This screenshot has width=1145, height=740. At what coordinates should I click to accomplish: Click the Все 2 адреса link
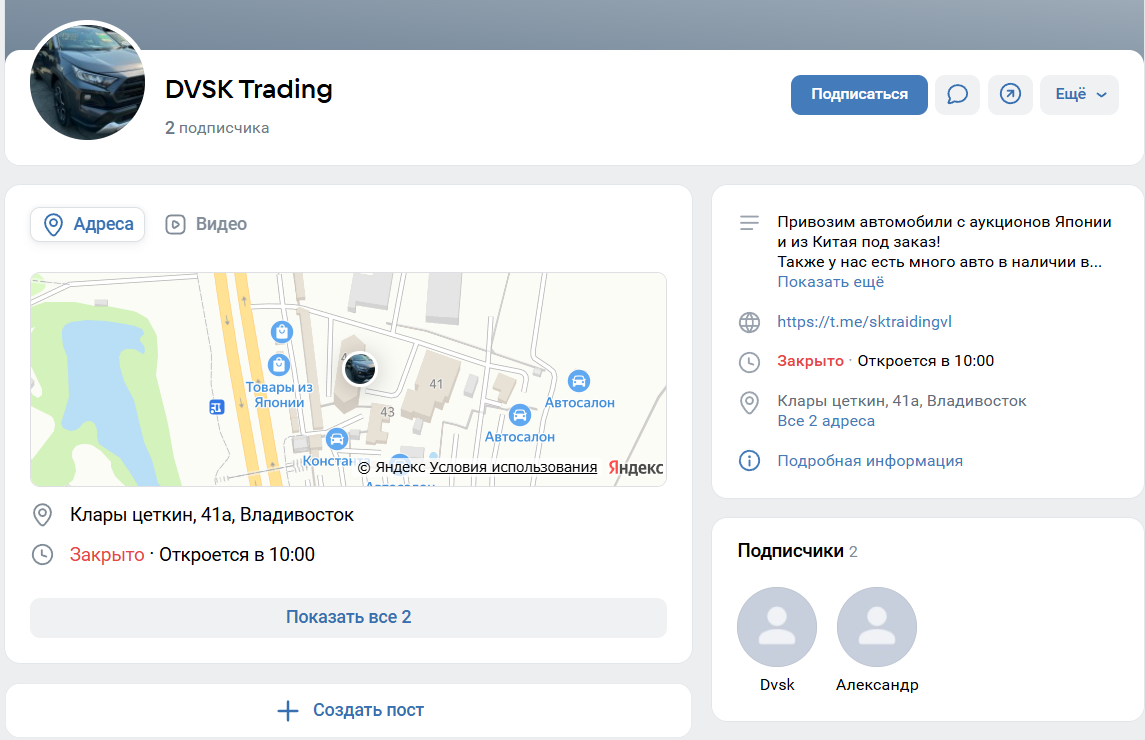pos(826,421)
